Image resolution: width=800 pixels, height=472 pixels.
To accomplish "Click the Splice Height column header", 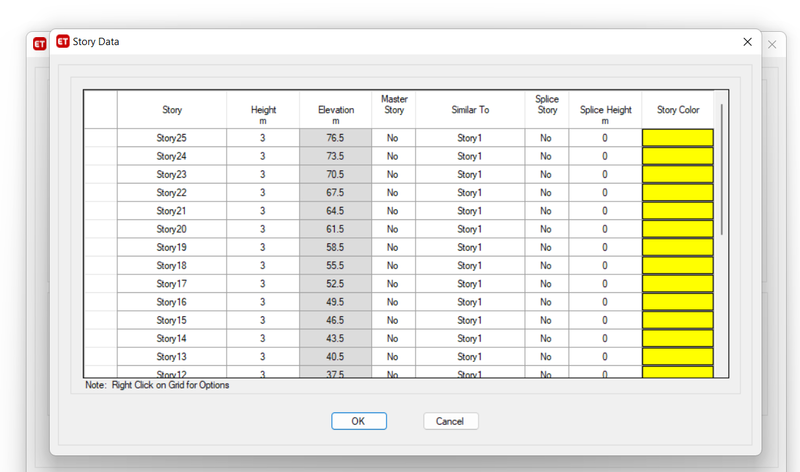I will [x=605, y=110].
